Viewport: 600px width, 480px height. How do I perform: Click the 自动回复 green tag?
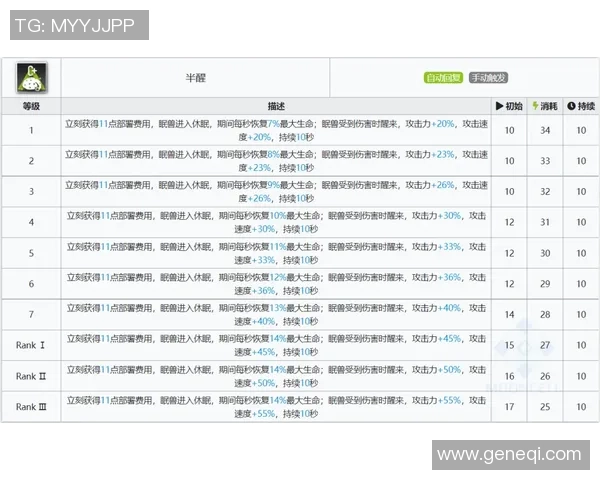[443, 78]
